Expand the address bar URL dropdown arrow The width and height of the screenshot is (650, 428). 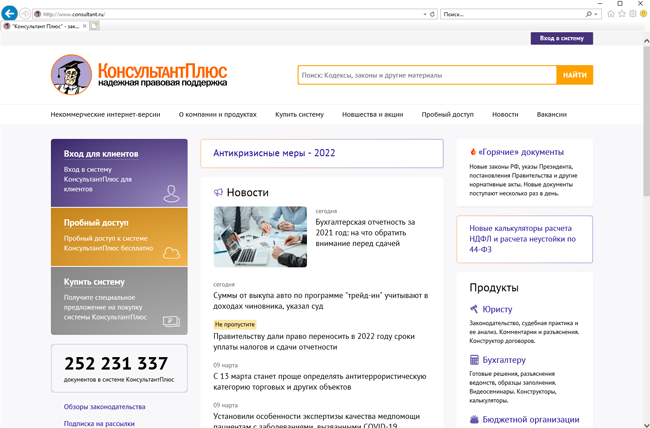coord(423,14)
